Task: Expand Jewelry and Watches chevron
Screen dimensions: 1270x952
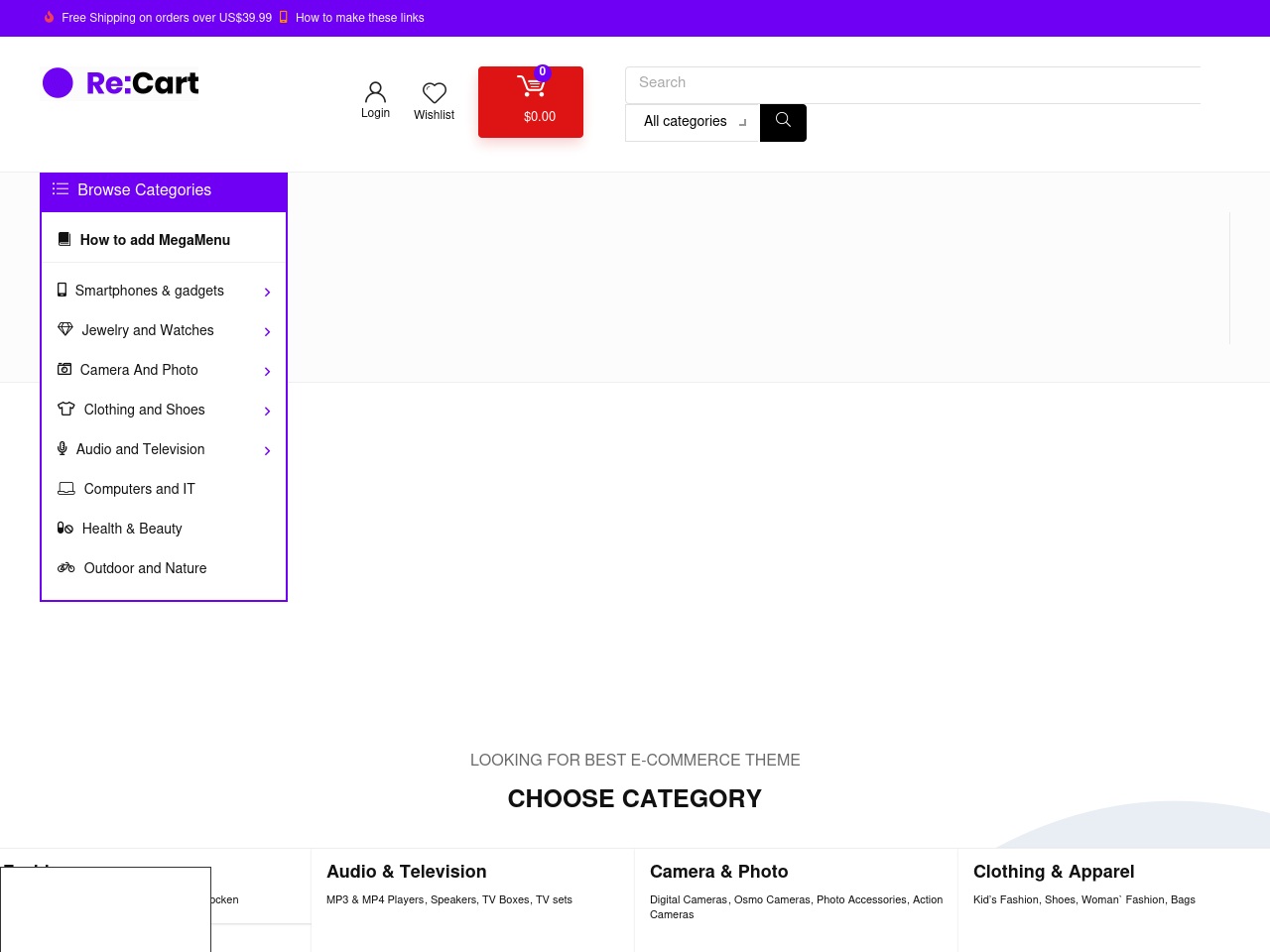Action: (x=267, y=331)
